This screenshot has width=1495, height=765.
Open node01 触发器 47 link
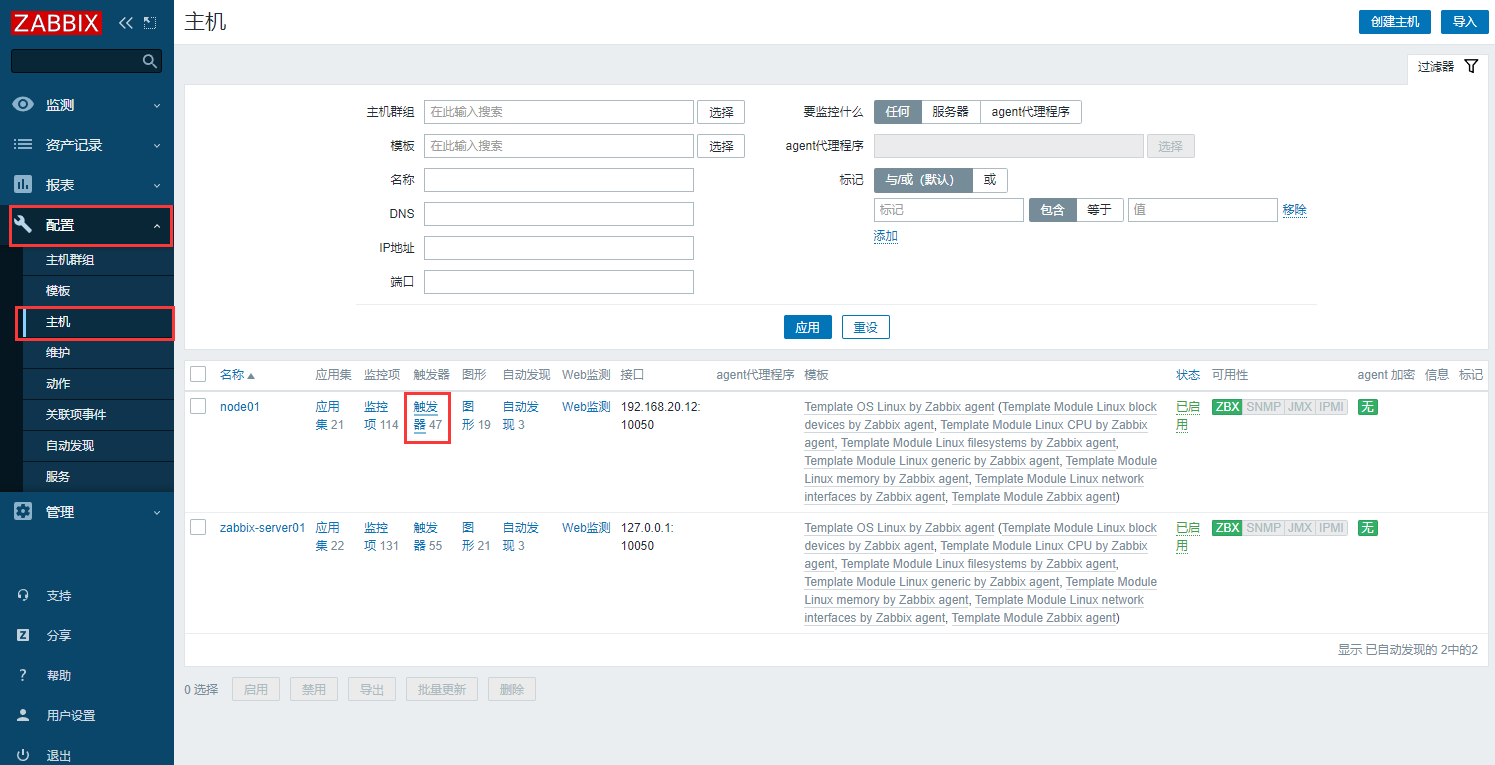pyautogui.click(x=427, y=416)
